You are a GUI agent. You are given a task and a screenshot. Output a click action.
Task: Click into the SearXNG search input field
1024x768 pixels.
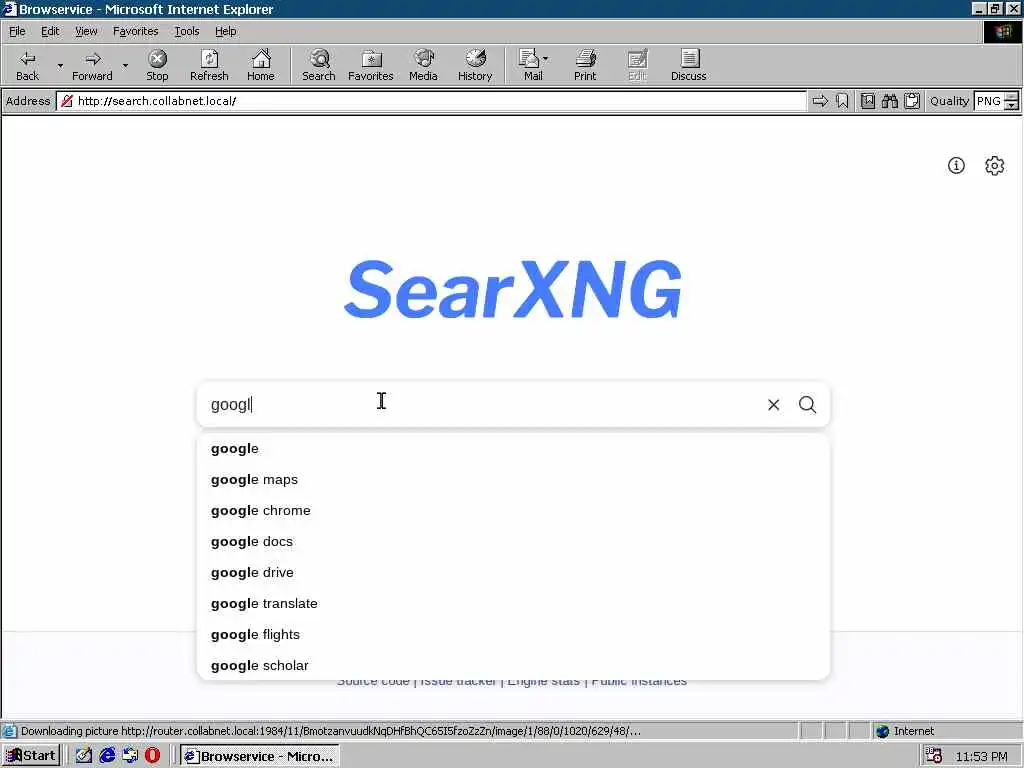pos(483,404)
